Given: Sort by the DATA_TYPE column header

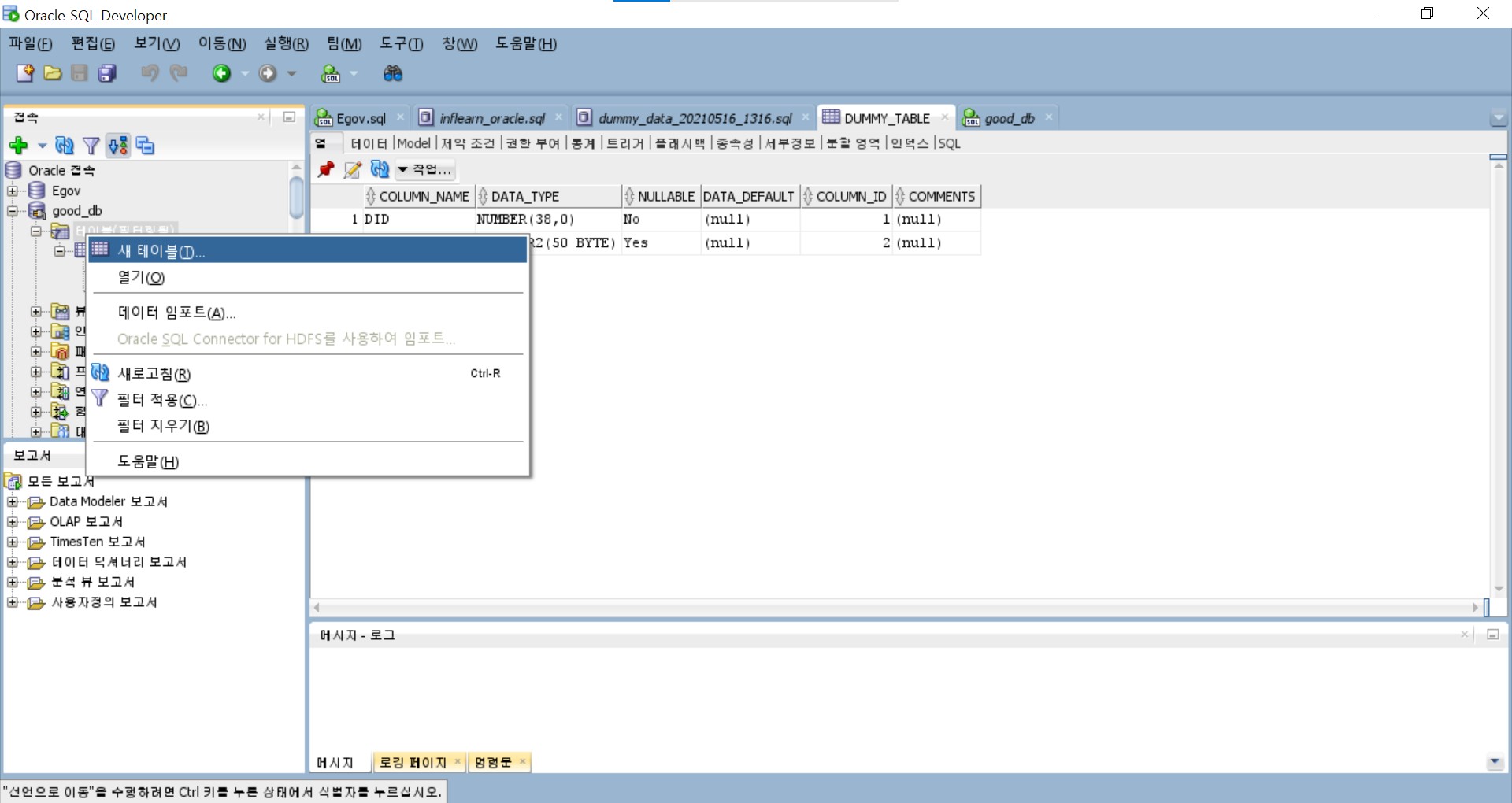Looking at the screenshot, I should [x=549, y=196].
